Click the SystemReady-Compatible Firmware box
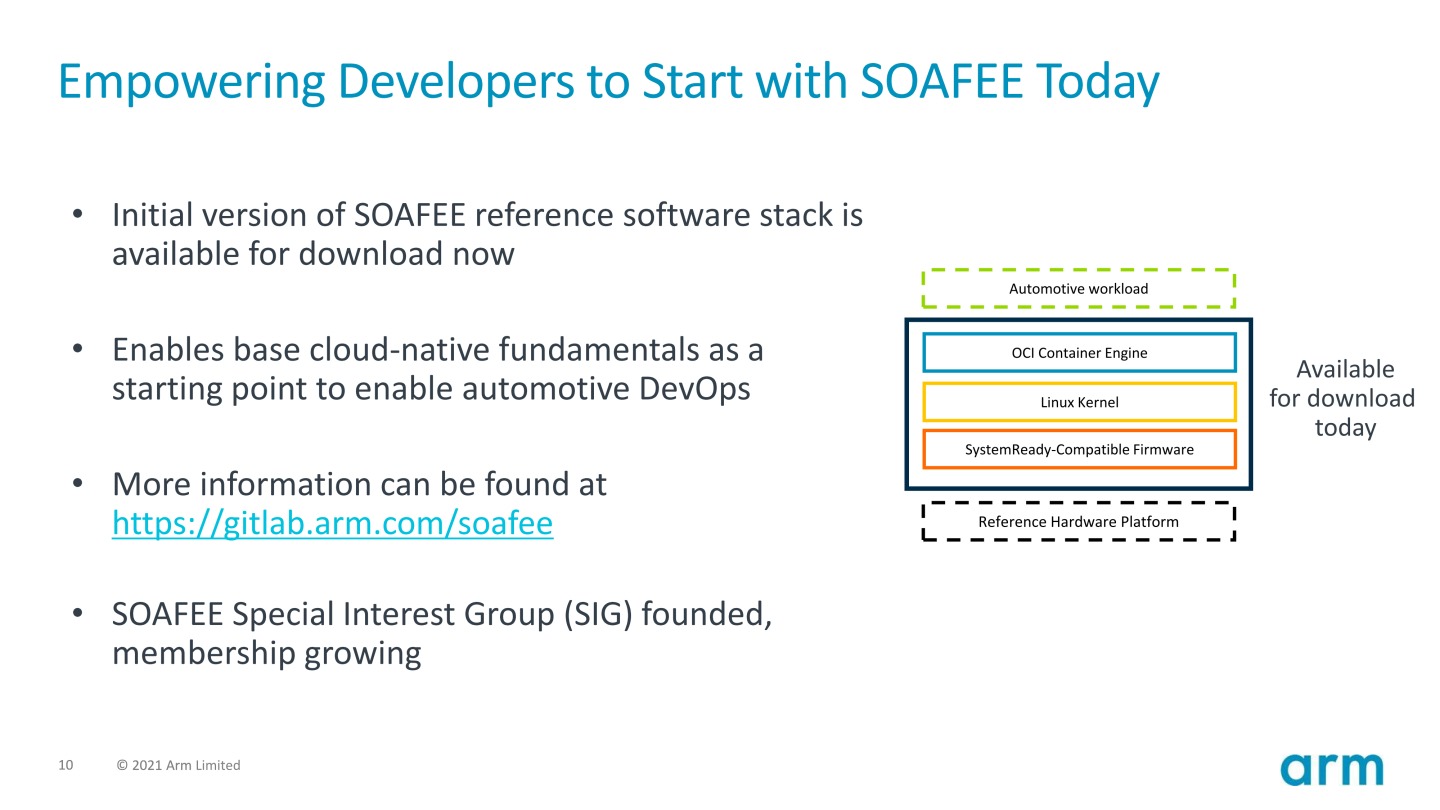1440x810 pixels. point(1078,450)
